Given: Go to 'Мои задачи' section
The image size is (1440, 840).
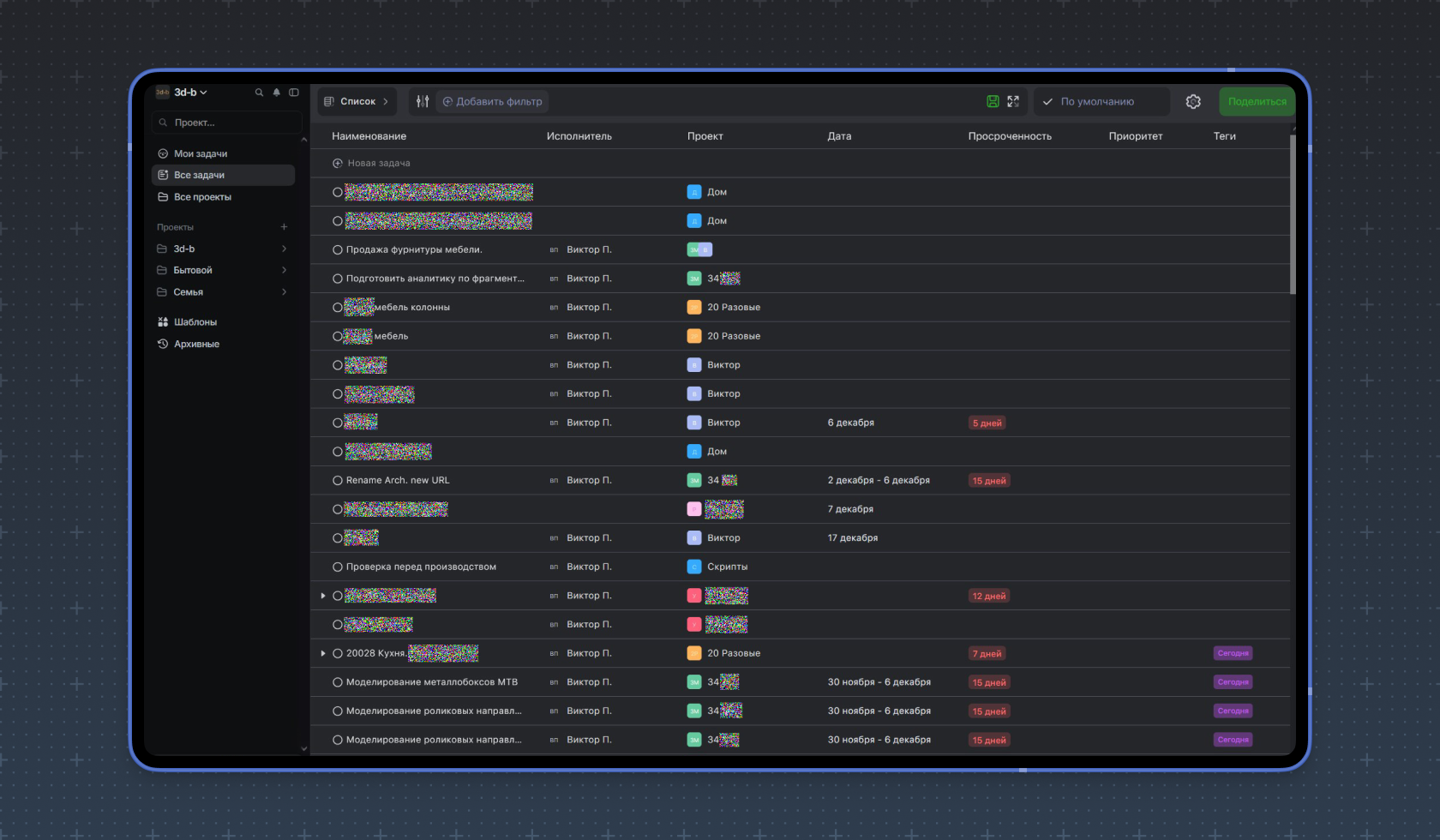Looking at the screenshot, I should pos(201,153).
